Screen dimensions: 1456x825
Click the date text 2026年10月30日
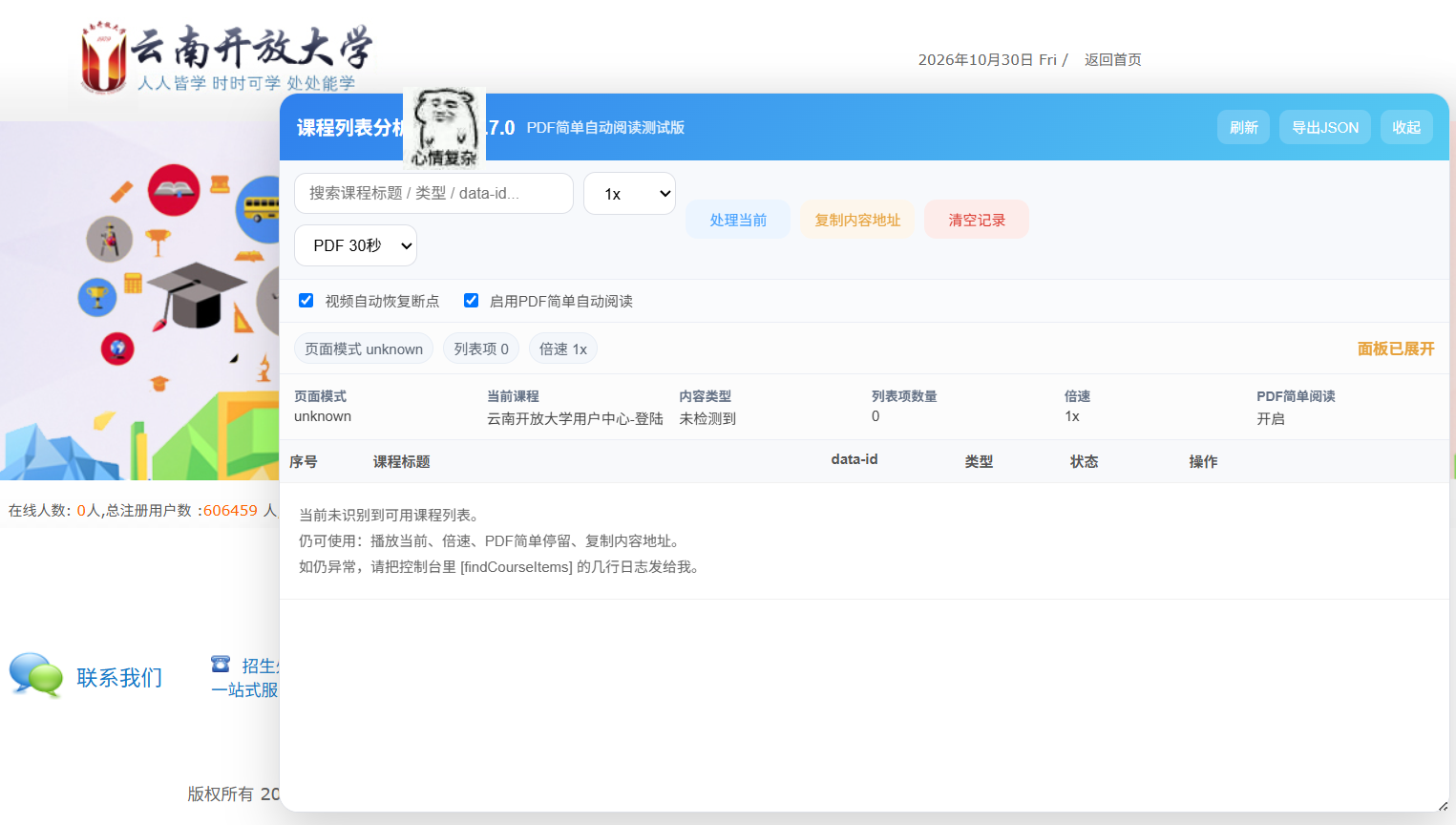pos(976,59)
